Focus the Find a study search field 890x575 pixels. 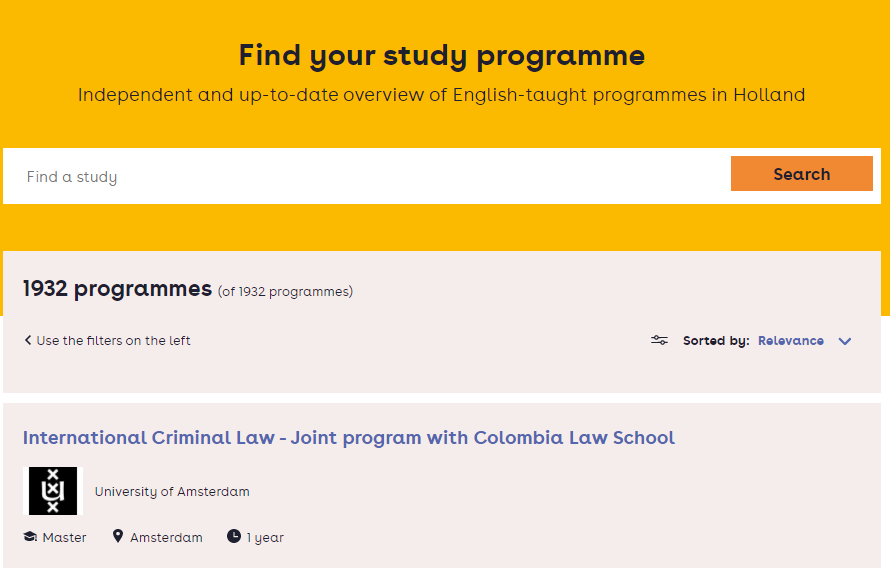click(367, 177)
